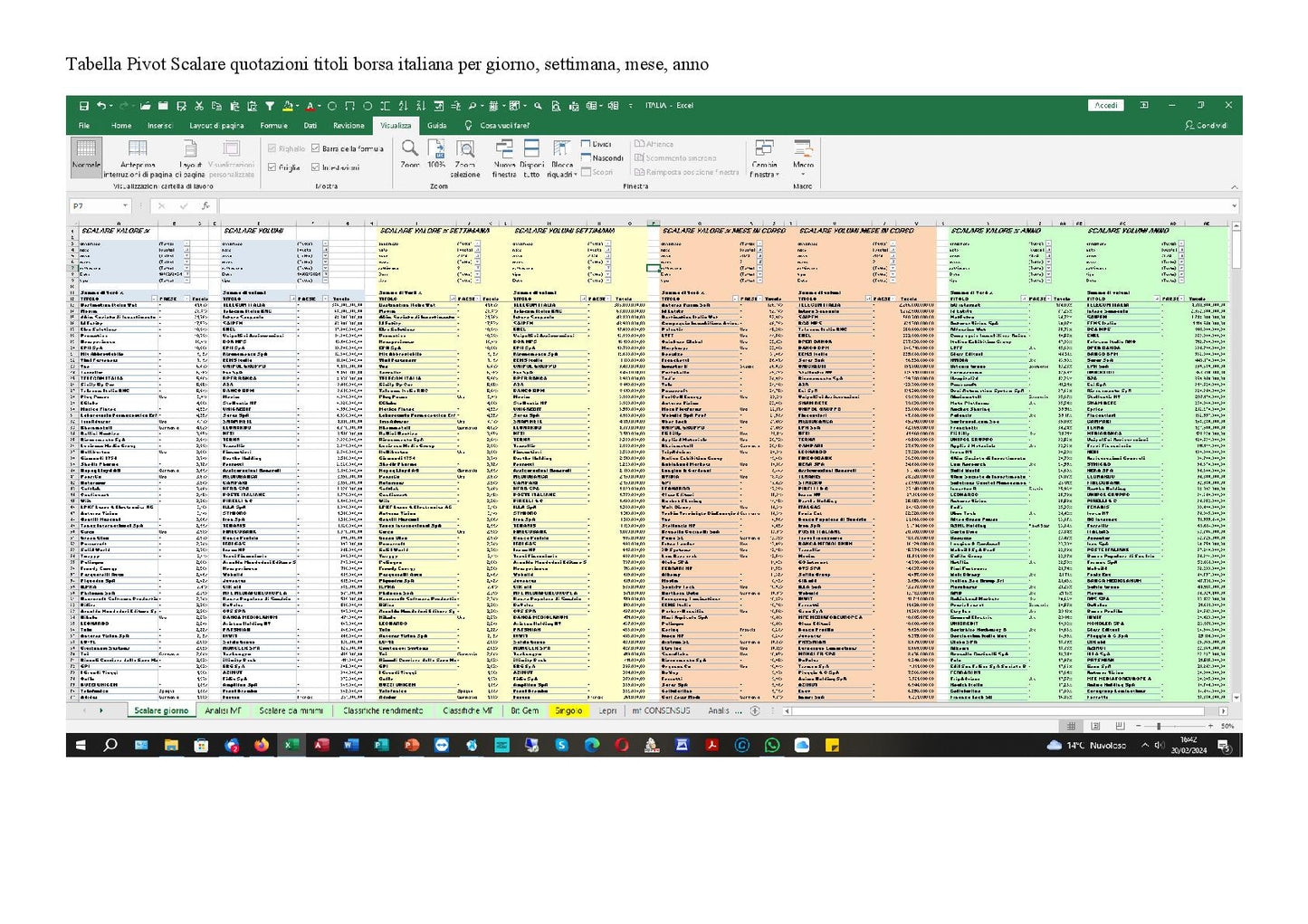Image resolution: width=1308 pixels, height=924 pixels.
Task: Click the lightbulb Cosa vuoi fare icon
Action: (x=468, y=126)
